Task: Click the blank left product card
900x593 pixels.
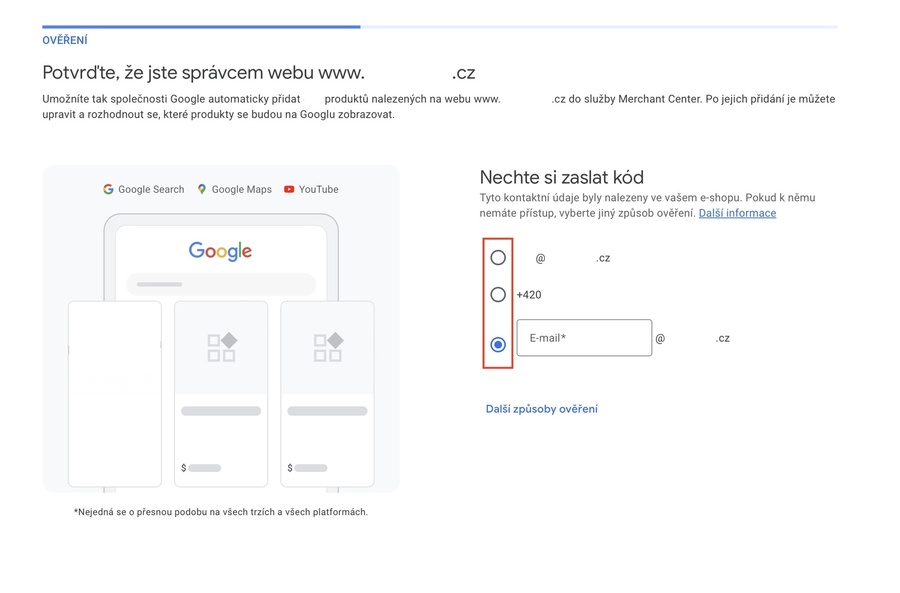Action: [115, 393]
